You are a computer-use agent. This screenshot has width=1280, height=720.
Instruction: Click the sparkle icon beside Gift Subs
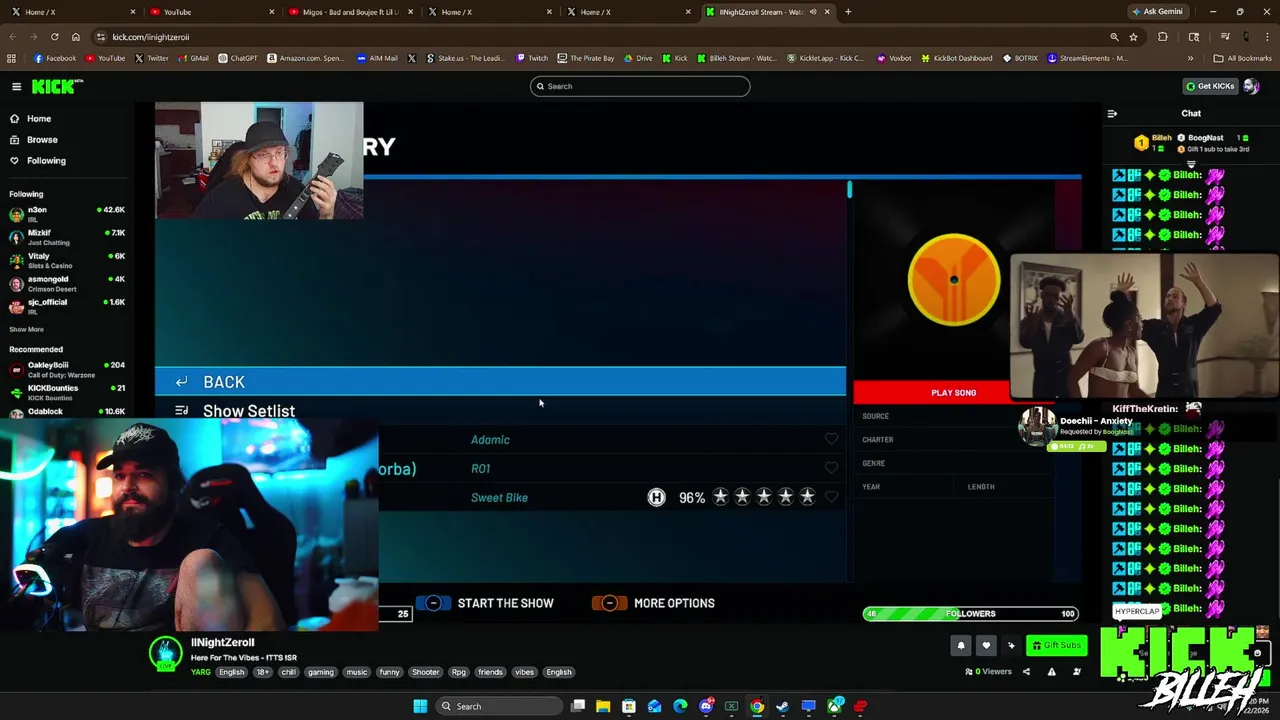point(1011,645)
